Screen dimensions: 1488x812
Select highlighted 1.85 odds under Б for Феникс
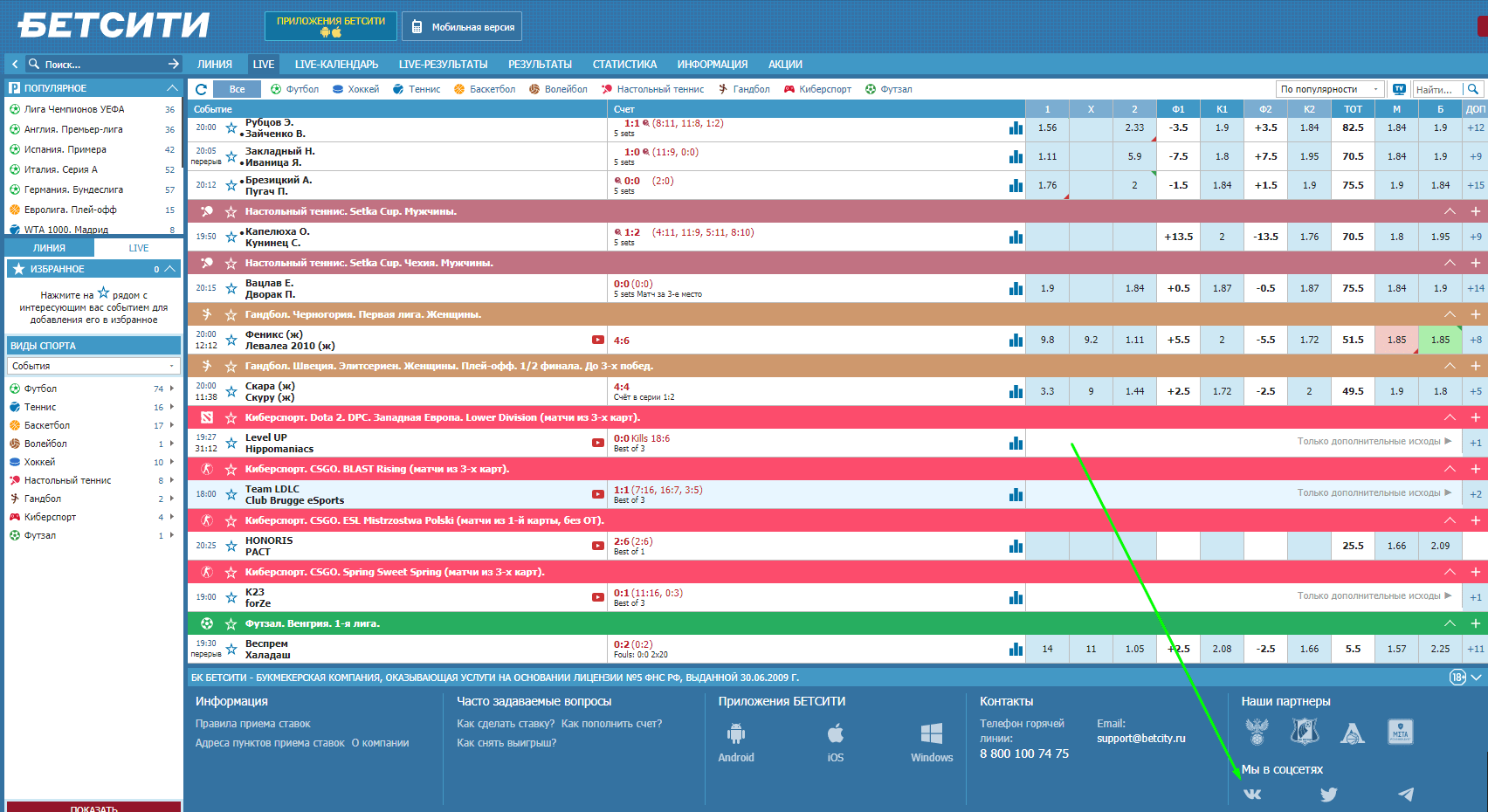[1440, 340]
